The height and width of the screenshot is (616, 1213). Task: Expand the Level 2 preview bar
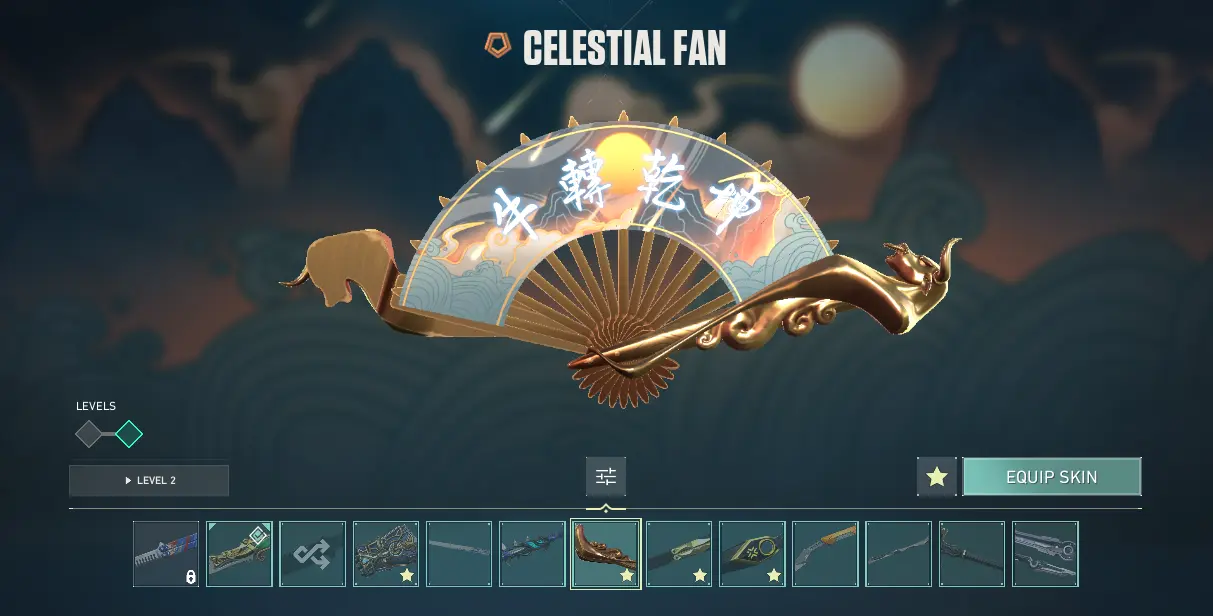tap(149, 480)
